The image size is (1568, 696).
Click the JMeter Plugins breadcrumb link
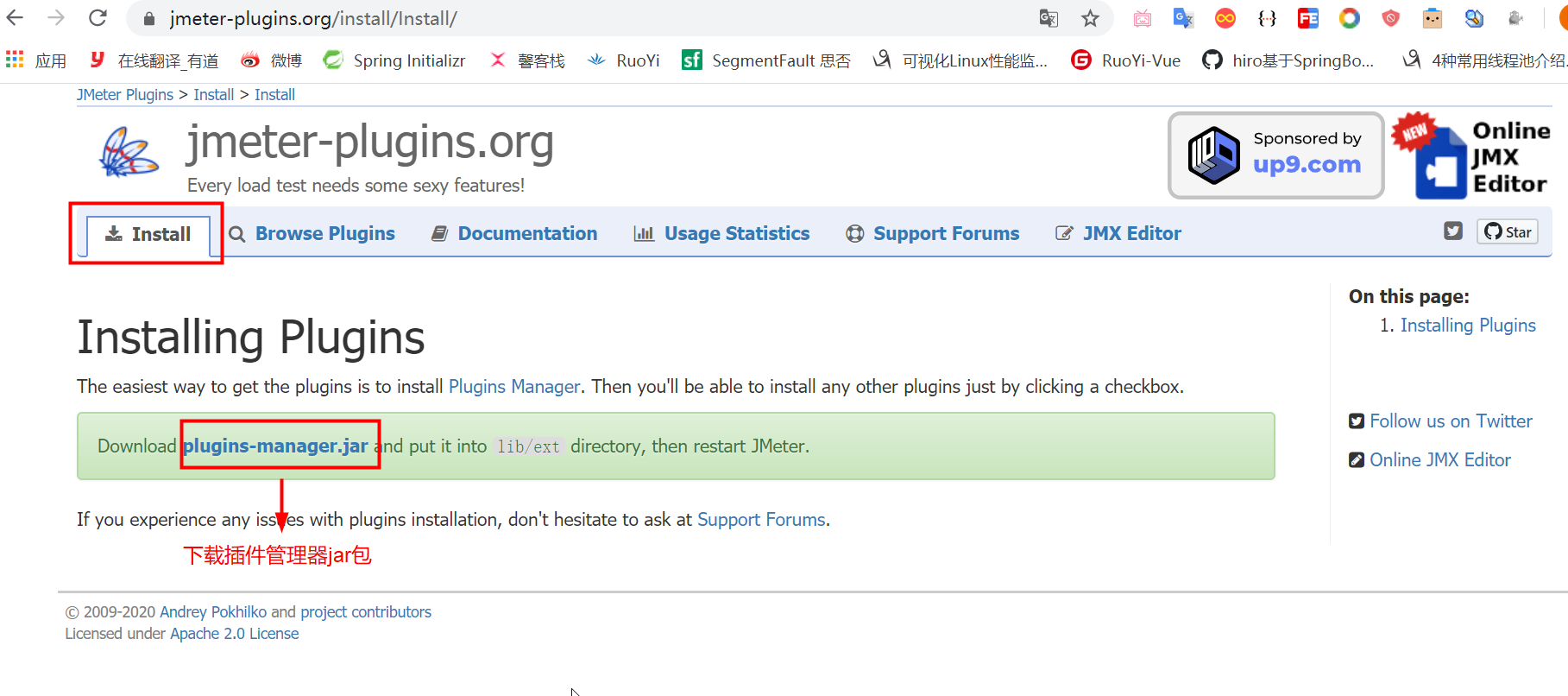click(125, 95)
